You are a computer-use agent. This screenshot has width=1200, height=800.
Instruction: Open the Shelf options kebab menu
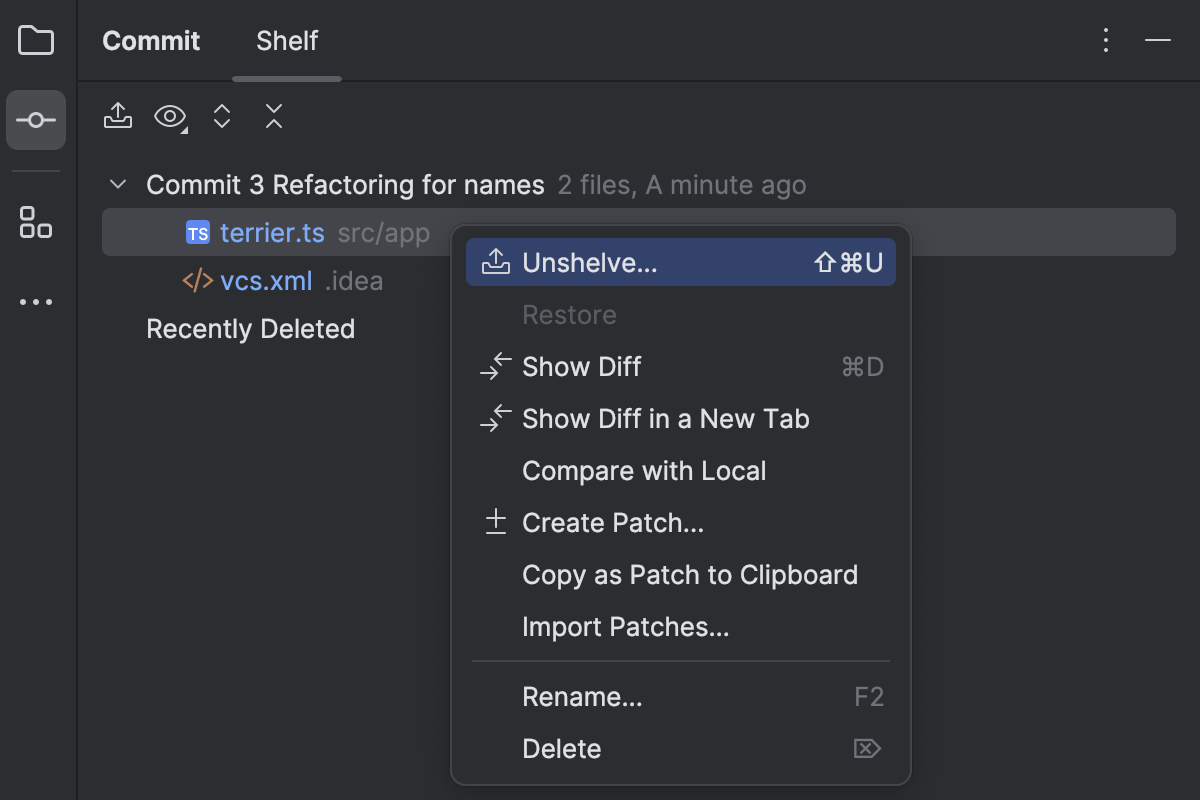[x=1105, y=40]
